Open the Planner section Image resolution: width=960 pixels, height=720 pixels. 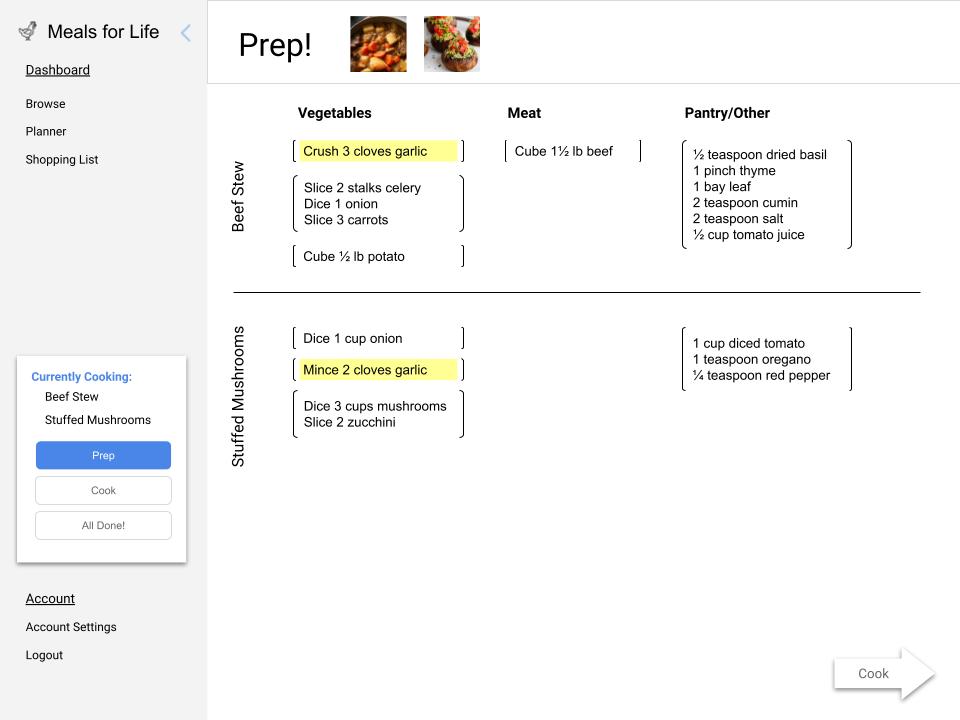45,131
